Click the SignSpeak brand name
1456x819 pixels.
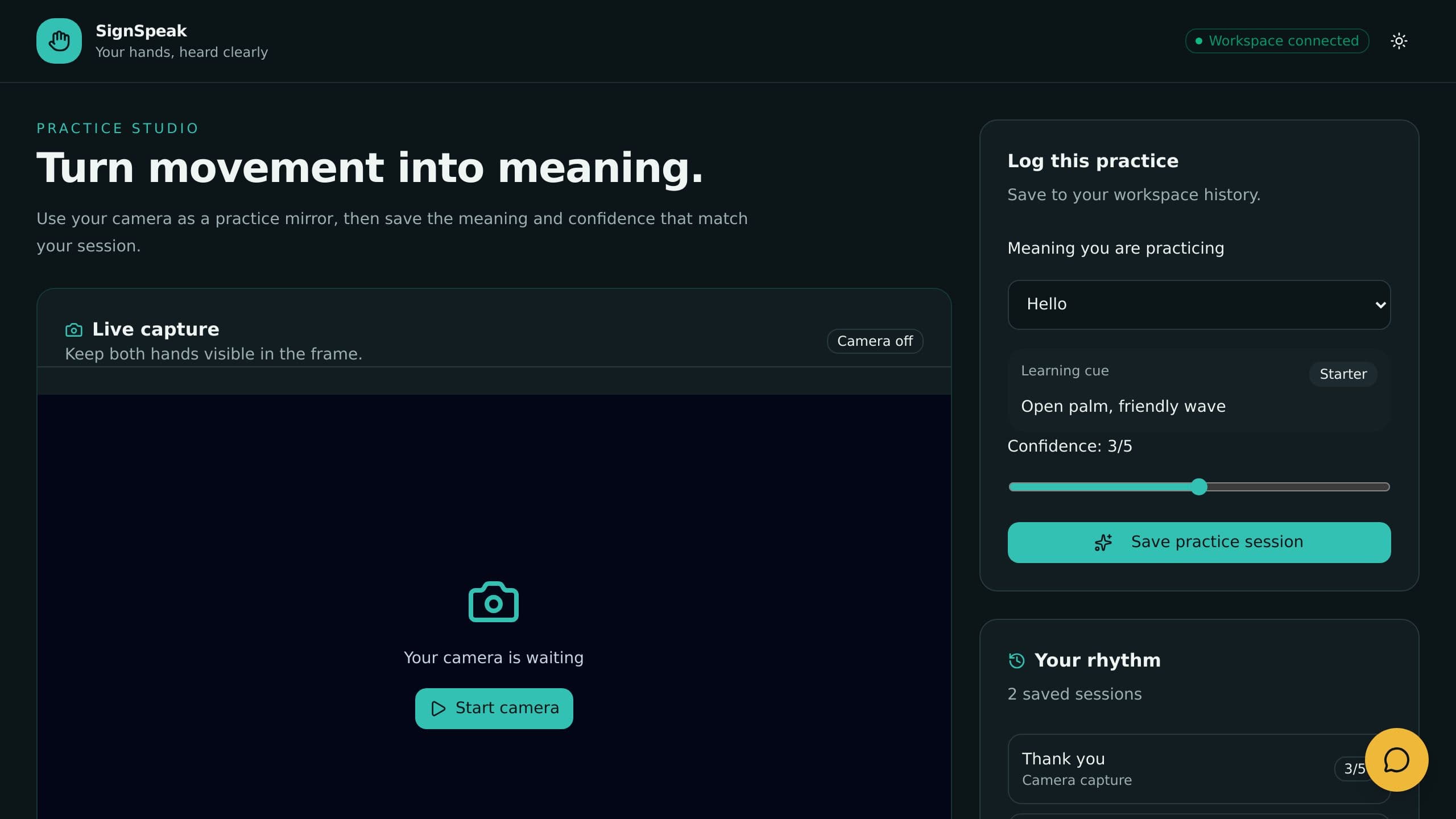coord(141,31)
